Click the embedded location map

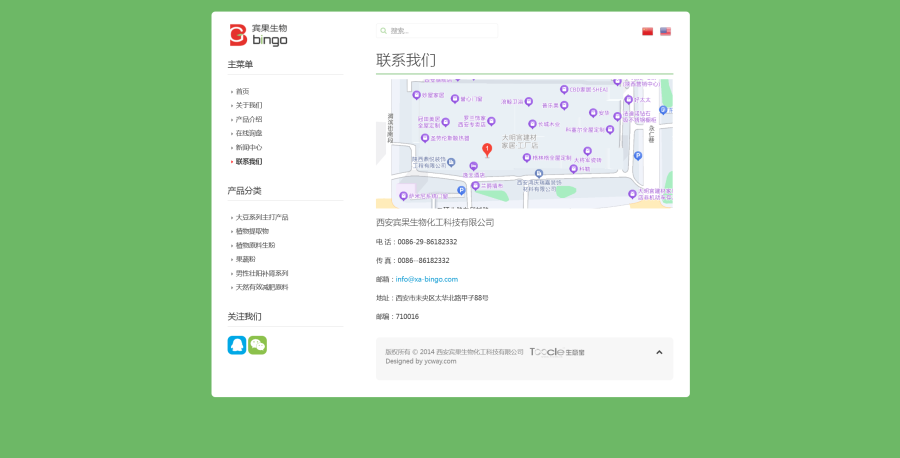point(524,143)
